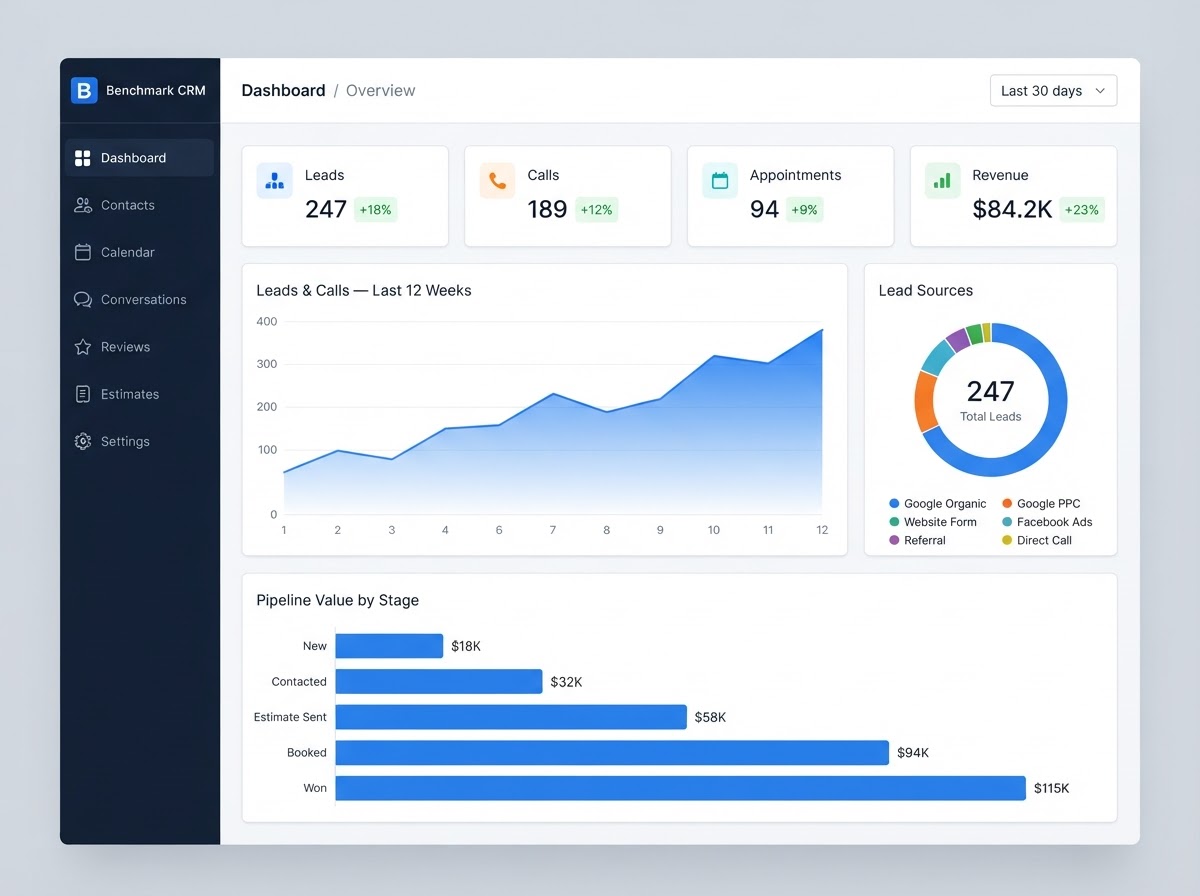
Task: Click the Revenue card bar-chart icon
Action: pos(942,181)
